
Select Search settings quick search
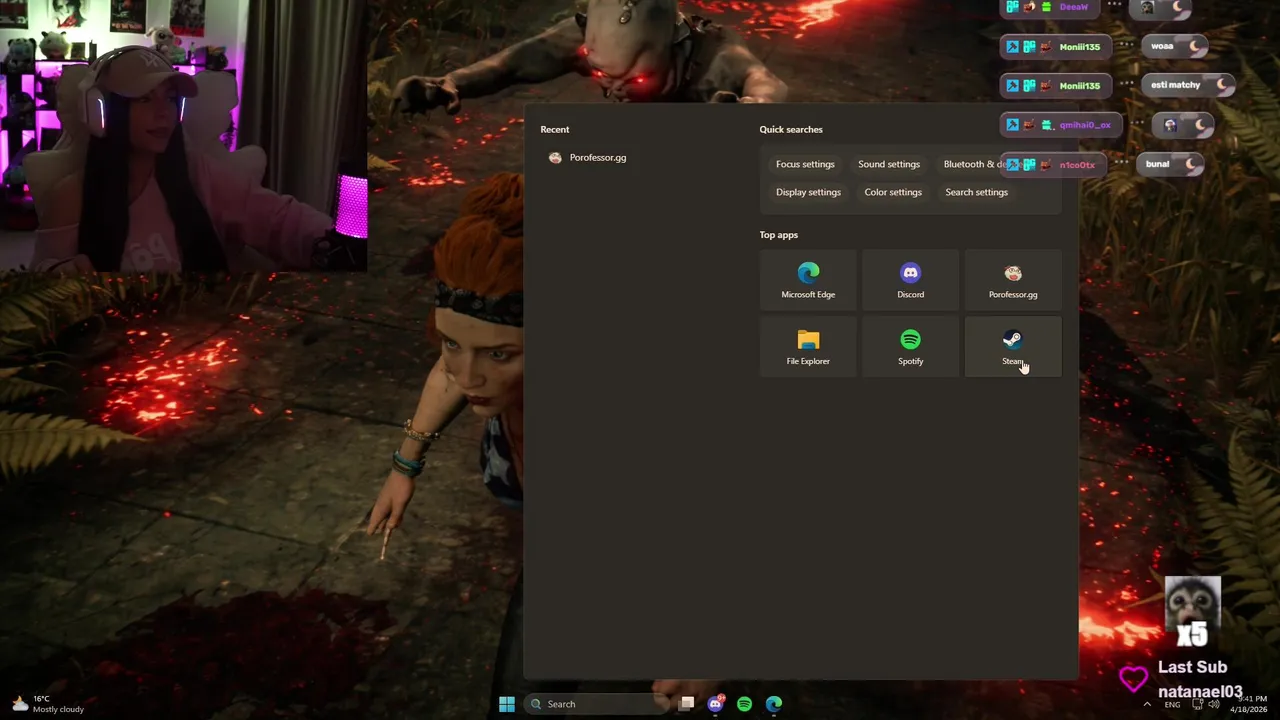[976, 192]
